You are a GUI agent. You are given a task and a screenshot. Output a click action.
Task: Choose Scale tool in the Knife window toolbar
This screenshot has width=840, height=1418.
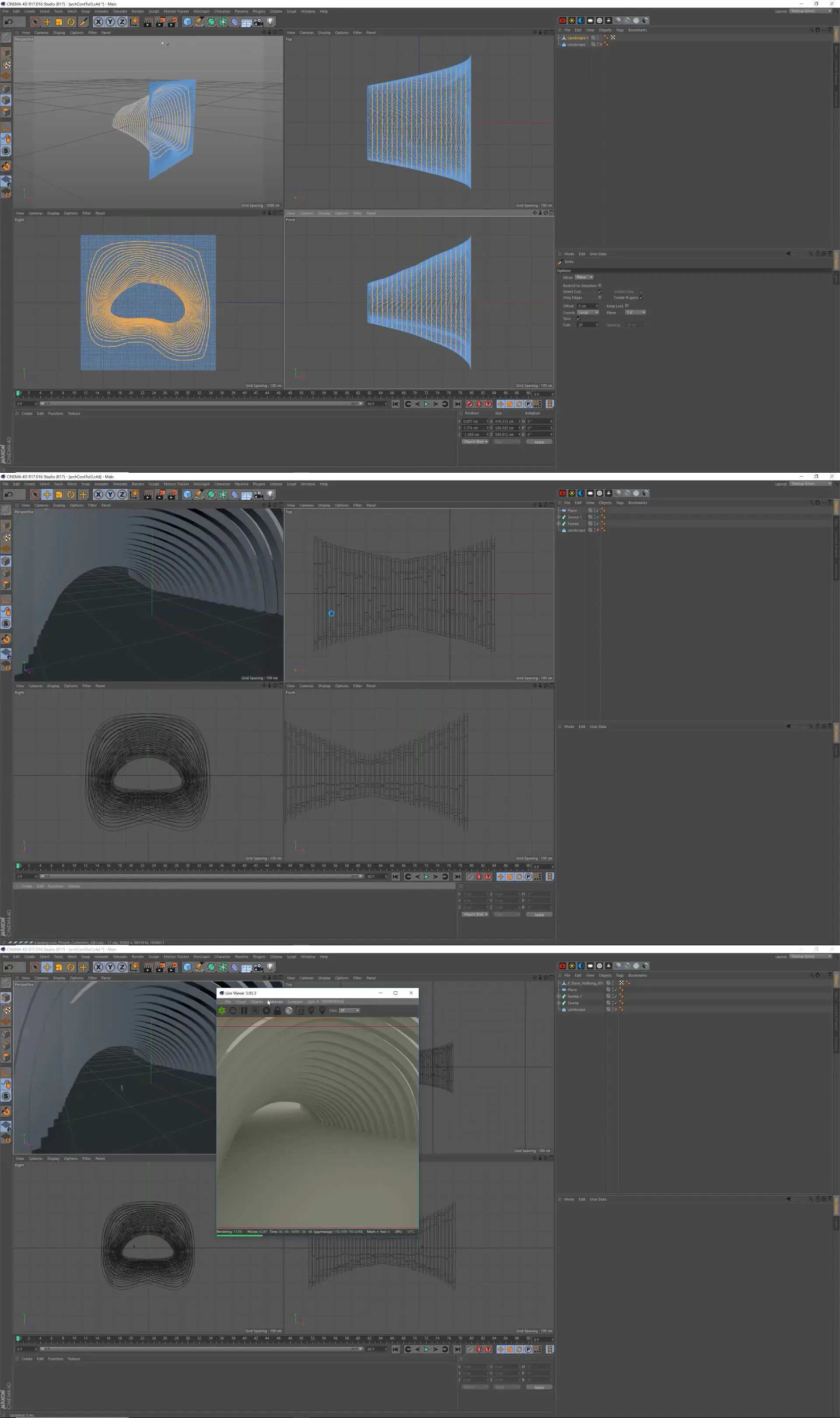[x=59, y=22]
